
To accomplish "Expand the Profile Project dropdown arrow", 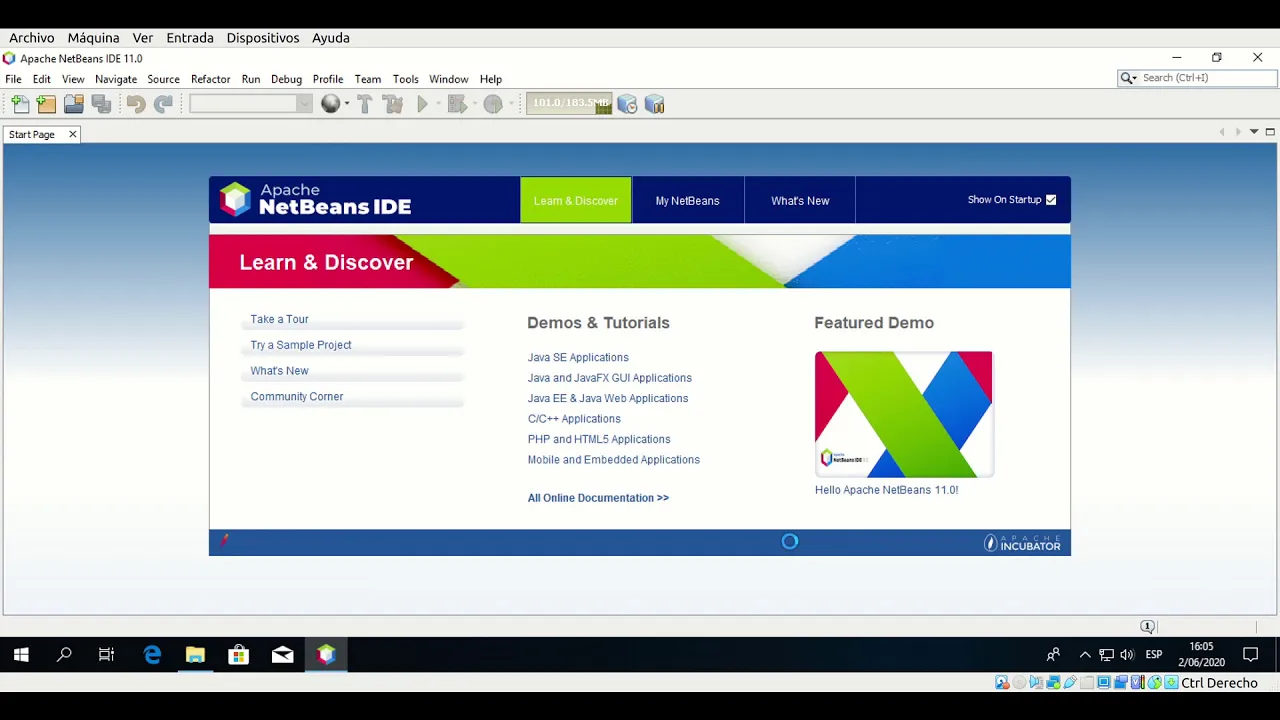I will click(x=510, y=104).
